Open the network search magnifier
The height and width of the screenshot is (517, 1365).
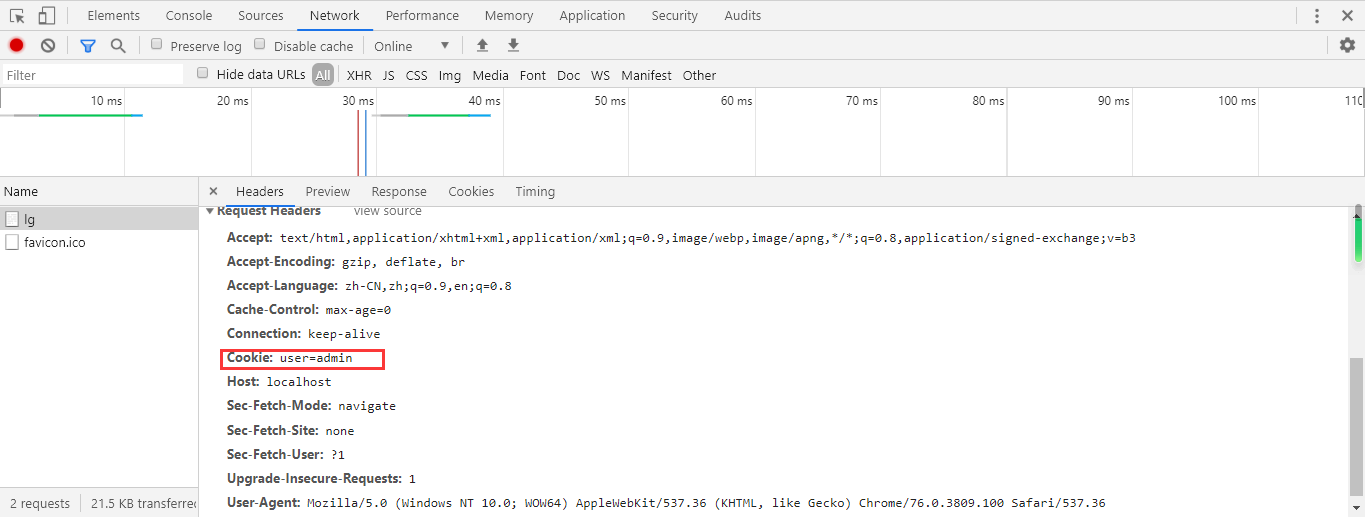coord(118,46)
